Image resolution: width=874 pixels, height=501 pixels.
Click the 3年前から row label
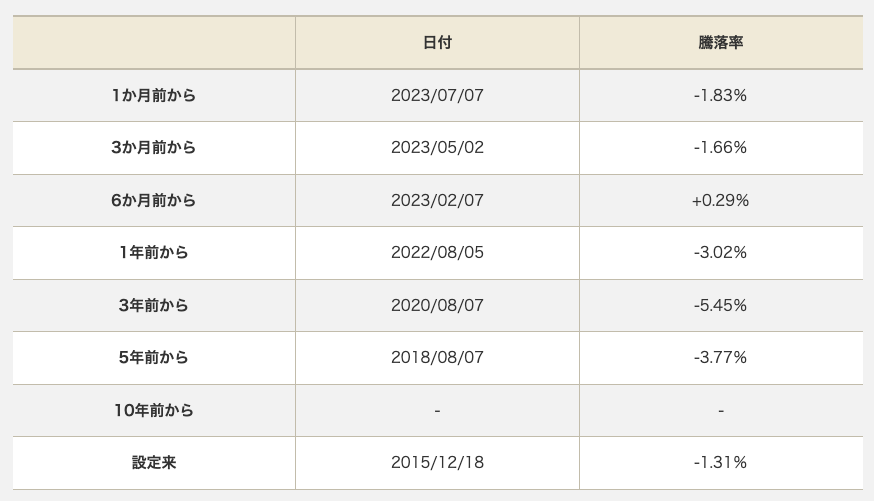(x=154, y=306)
